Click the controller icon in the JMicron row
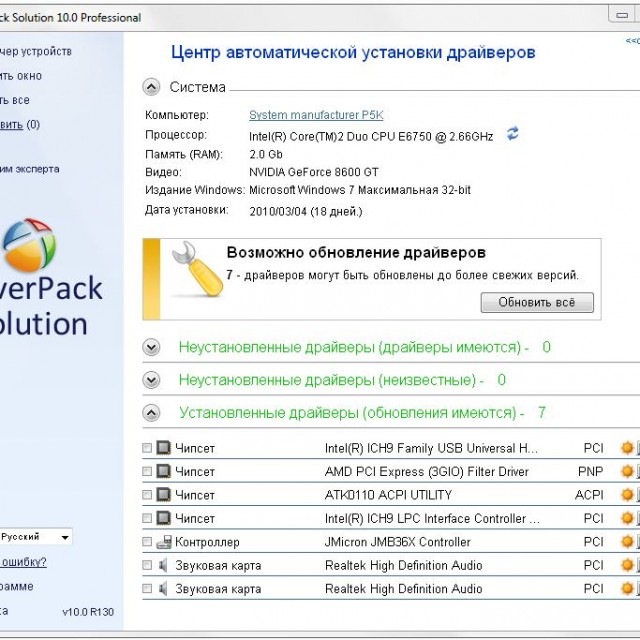640x640 pixels. tap(163, 542)
